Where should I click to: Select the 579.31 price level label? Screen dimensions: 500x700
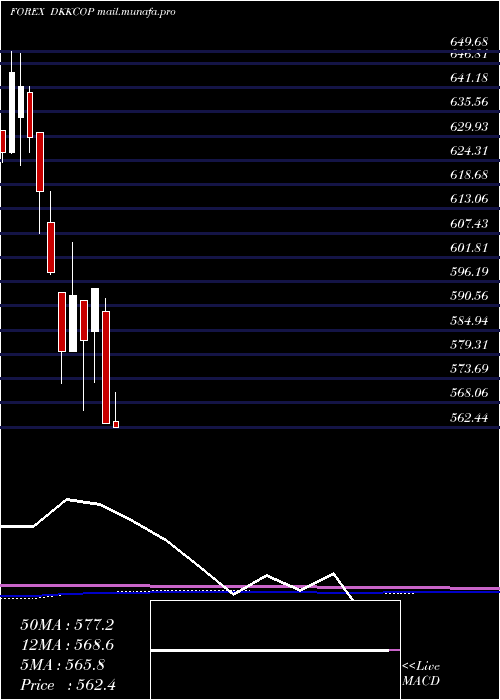click(x=469, y=345)
